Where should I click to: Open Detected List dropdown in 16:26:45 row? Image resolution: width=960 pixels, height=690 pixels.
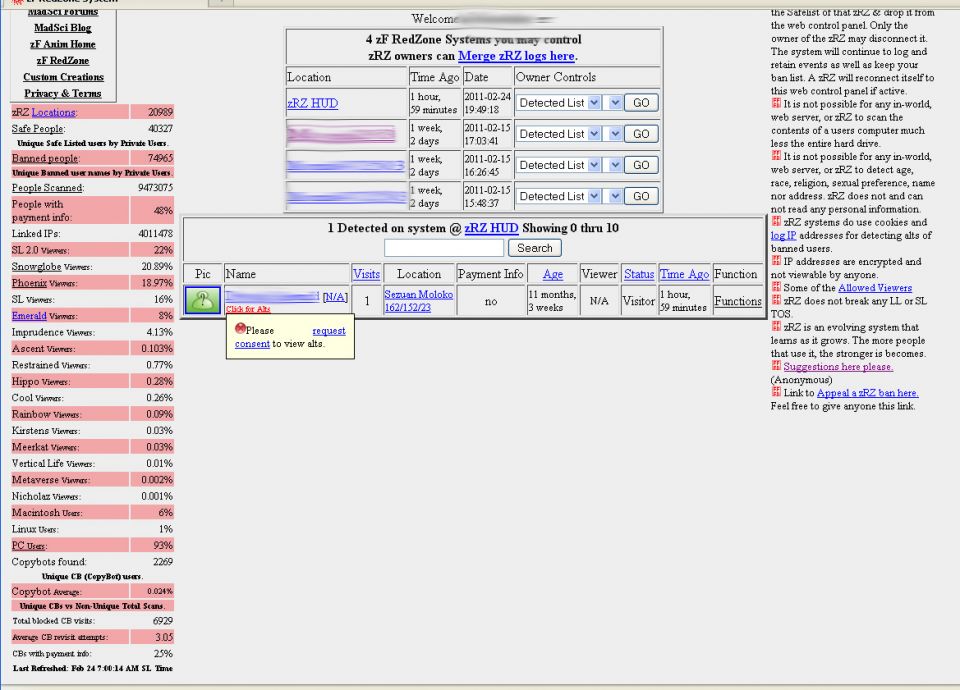tap(558, 165)
